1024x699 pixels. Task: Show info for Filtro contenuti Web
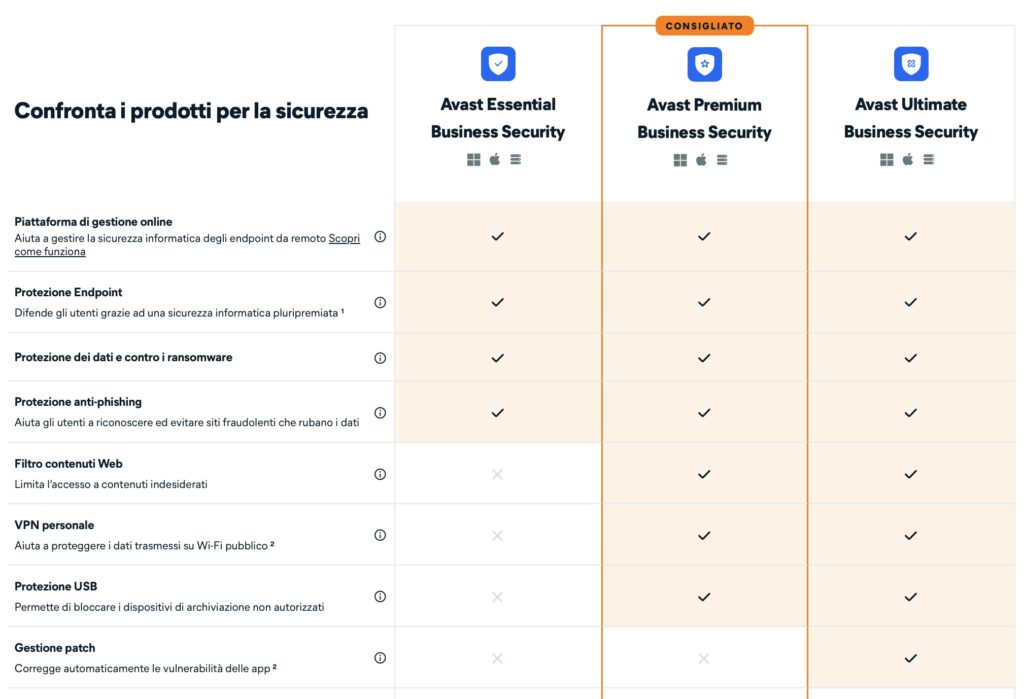click(x=380, y=474)
